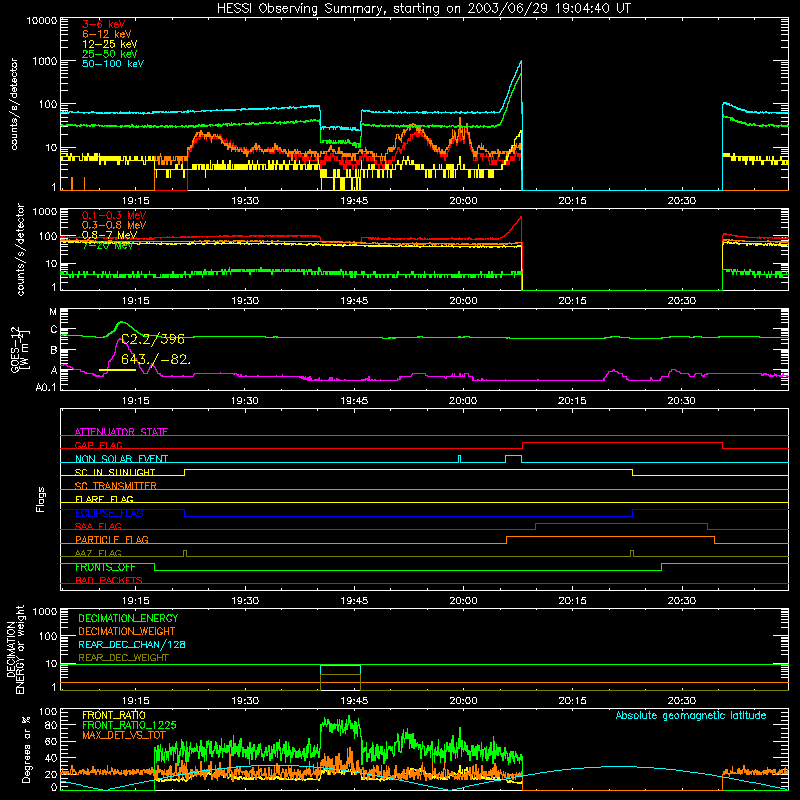
Task: Click the MAX_DET_VS_TOT legend label
Action: click(124, 735)
